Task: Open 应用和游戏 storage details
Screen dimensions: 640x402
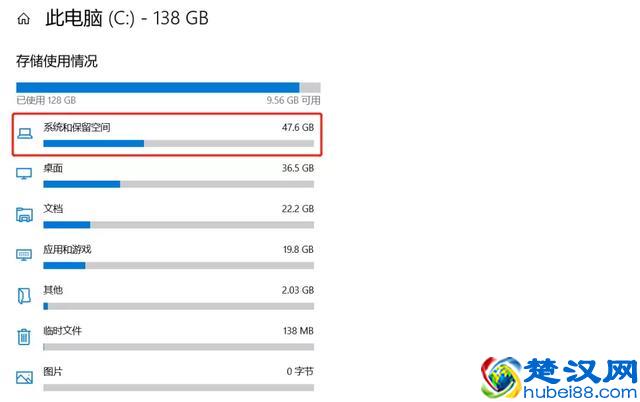Action: [x=67, y=249]
